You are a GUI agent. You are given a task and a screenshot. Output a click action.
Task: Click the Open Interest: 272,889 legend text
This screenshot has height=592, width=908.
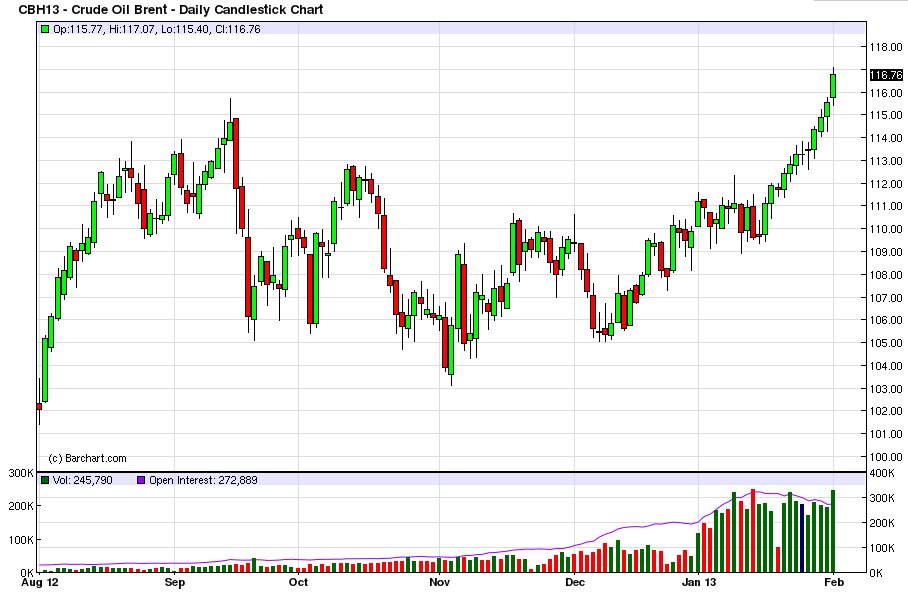(x=203, y=480)
